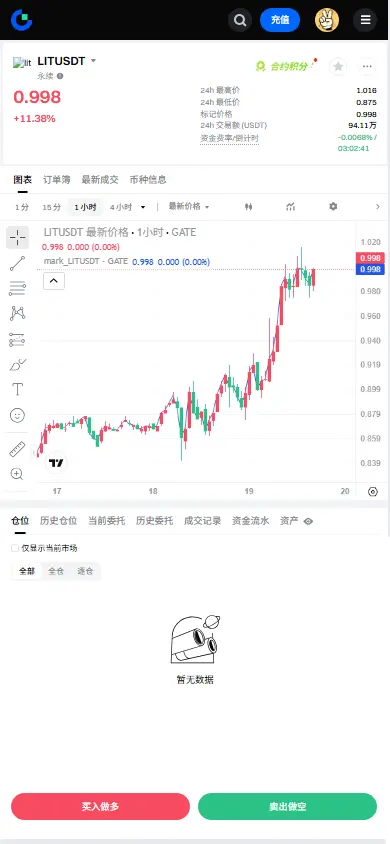The height and width of the screenshot is (844, 390).
Task: Toggle asset visibility eye icon
Action: coord(308,521)
